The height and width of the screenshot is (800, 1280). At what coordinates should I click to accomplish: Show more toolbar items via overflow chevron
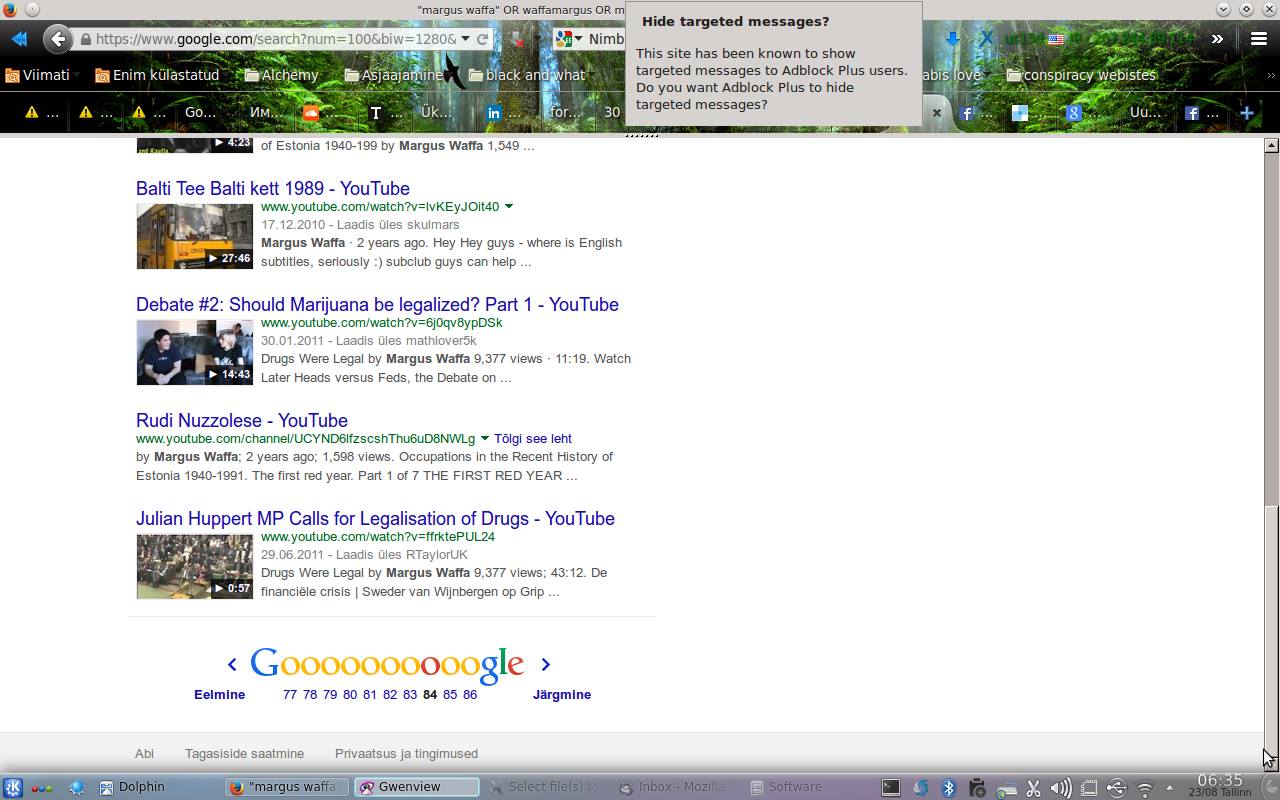pyautogui.click(x=1217, y=39)
